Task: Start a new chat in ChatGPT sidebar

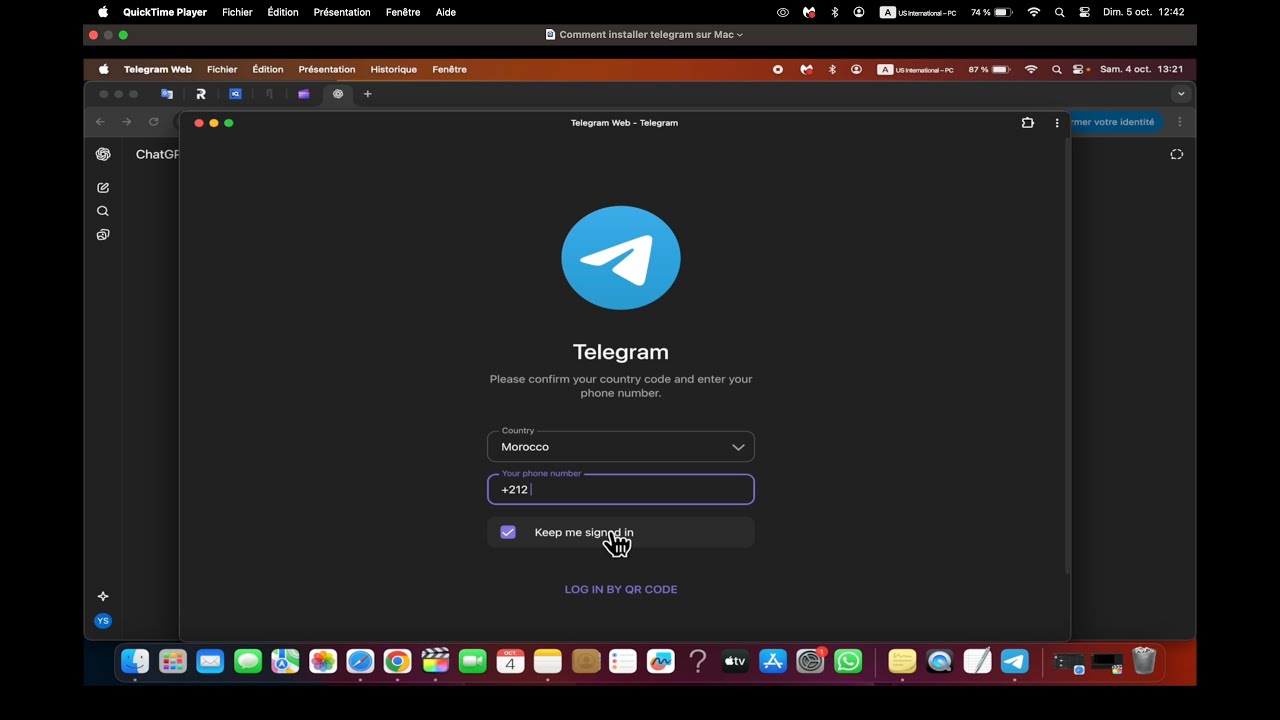Action: click(103, 188)
